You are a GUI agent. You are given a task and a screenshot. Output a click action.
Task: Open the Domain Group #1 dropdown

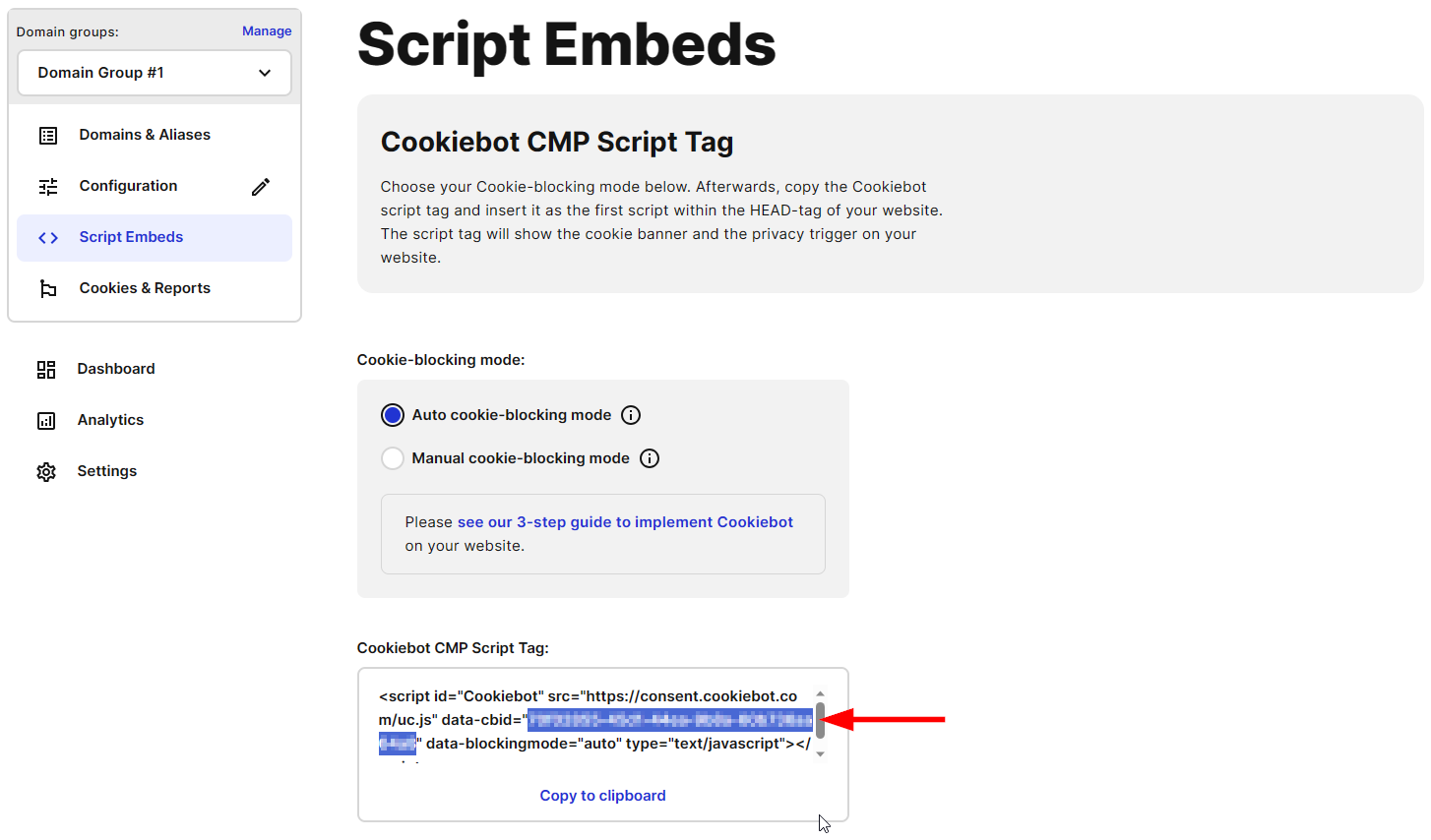tap(155, 73)
